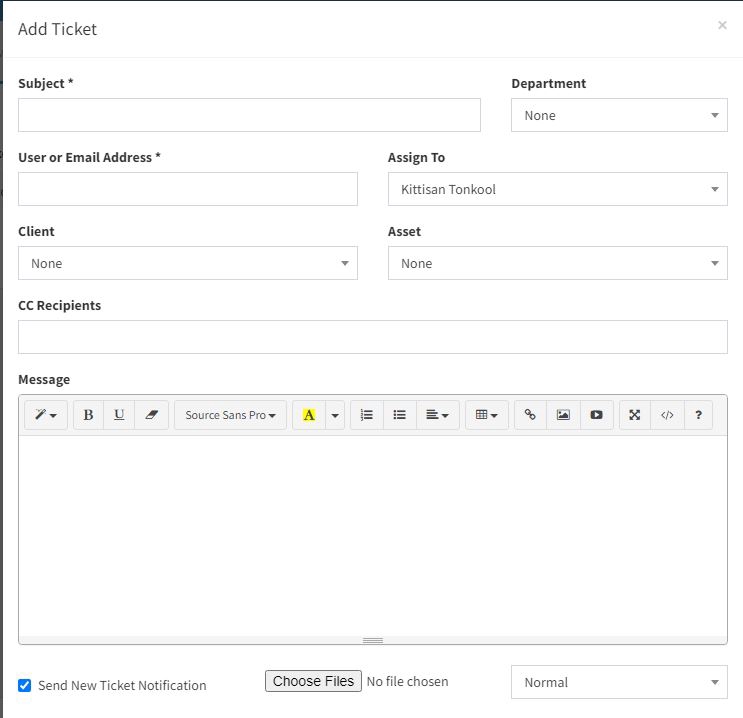Insert a hyperlink into the message
The height and width of the screenshot is (718, 743).
[x=530, y=415]
